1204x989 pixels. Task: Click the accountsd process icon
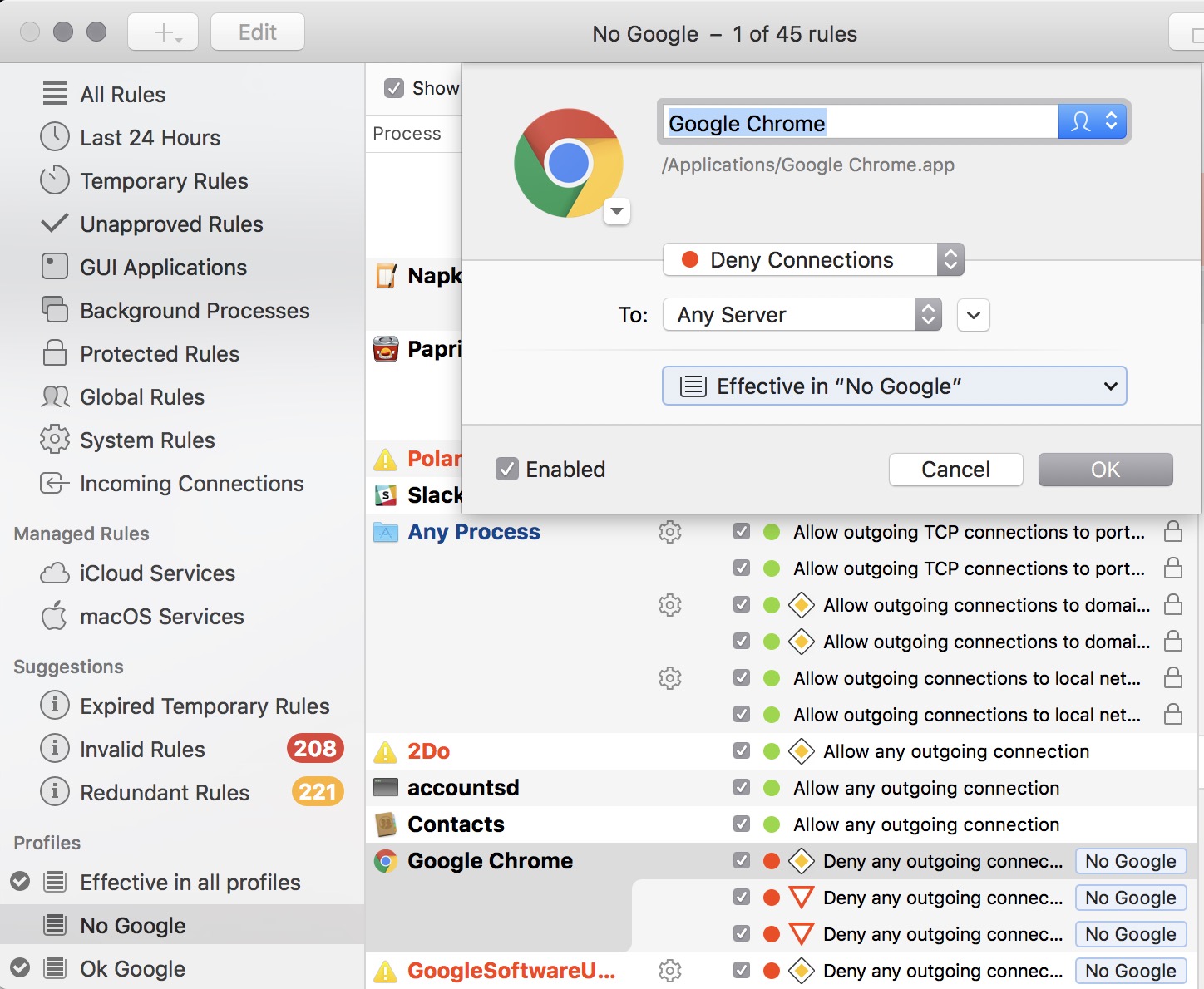click(x=385, y=788)
